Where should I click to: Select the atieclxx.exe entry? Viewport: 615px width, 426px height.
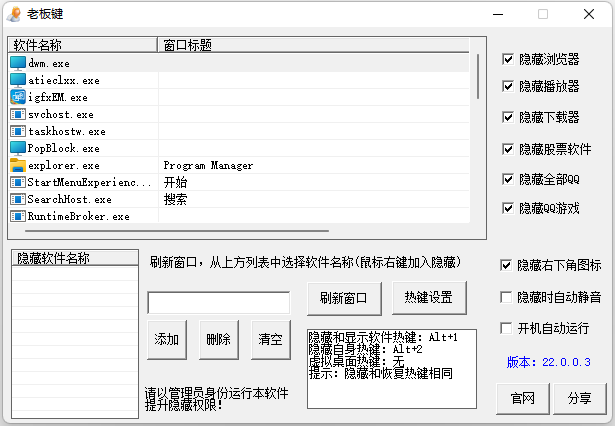click(64, 80)
